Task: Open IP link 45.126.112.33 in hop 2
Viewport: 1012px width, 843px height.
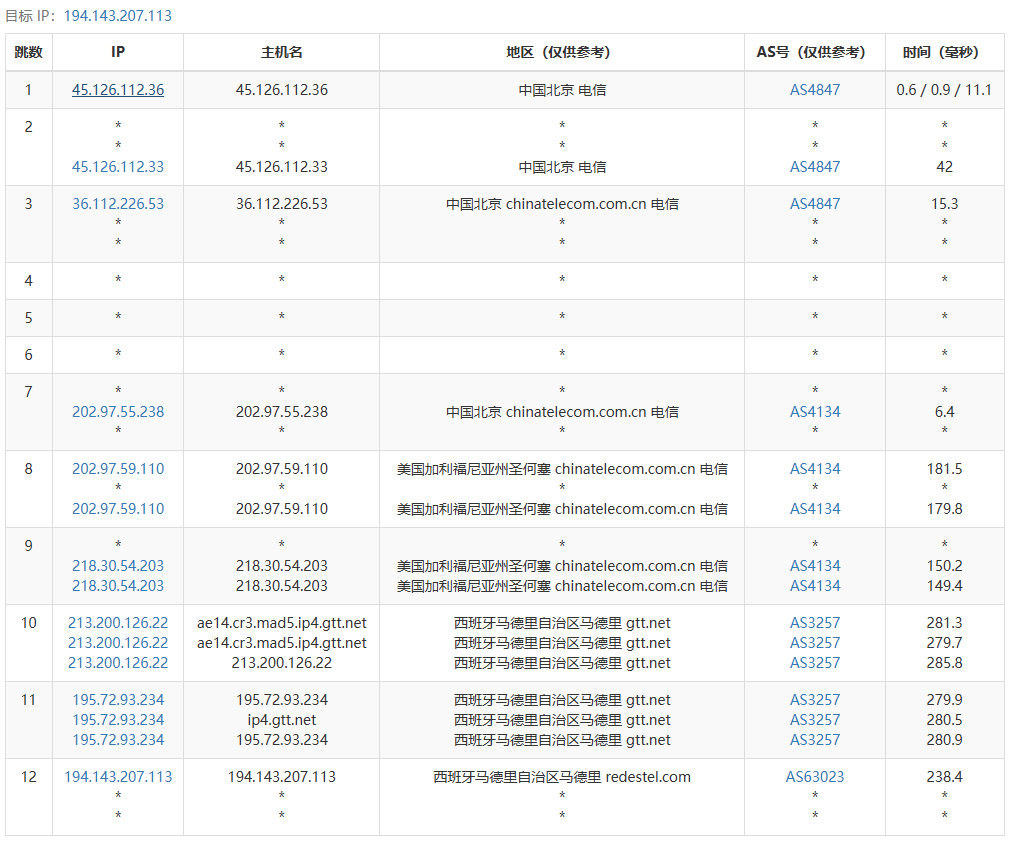Action: (x=118, y=167)
